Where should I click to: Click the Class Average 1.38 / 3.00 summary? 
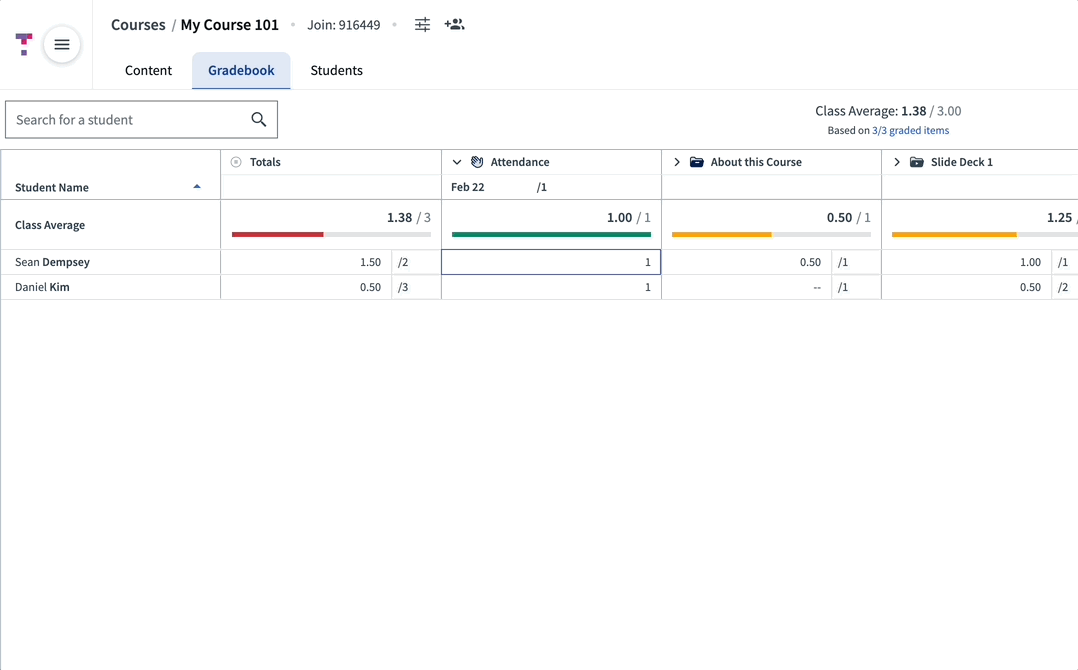point(888,111)
